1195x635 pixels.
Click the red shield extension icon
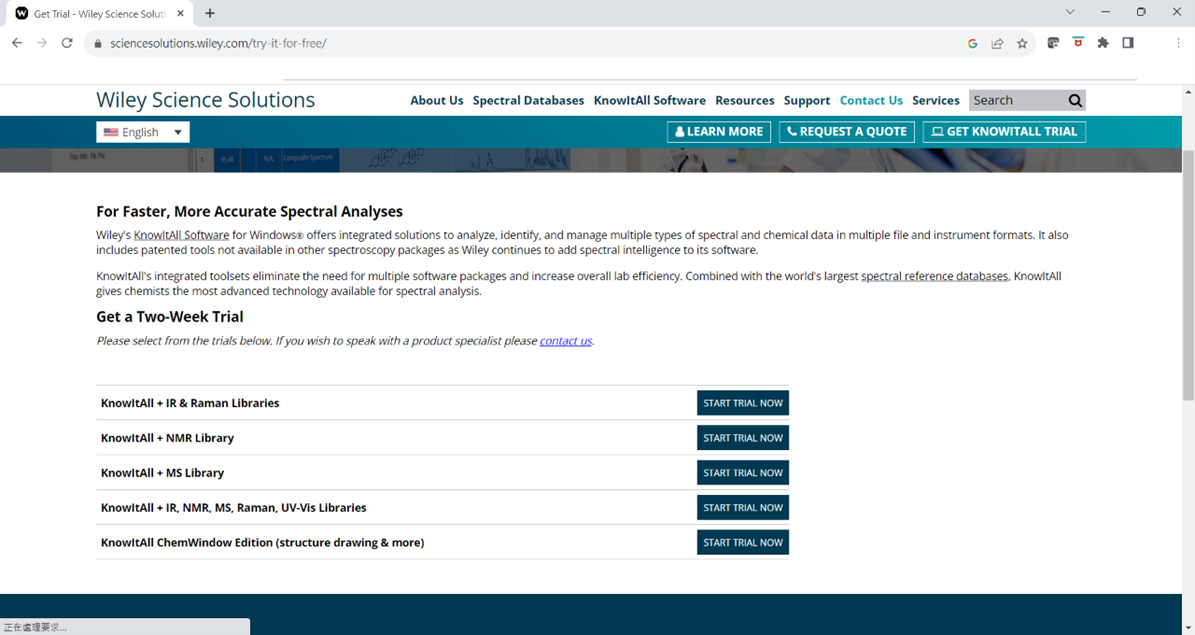tap(1078, 42)
